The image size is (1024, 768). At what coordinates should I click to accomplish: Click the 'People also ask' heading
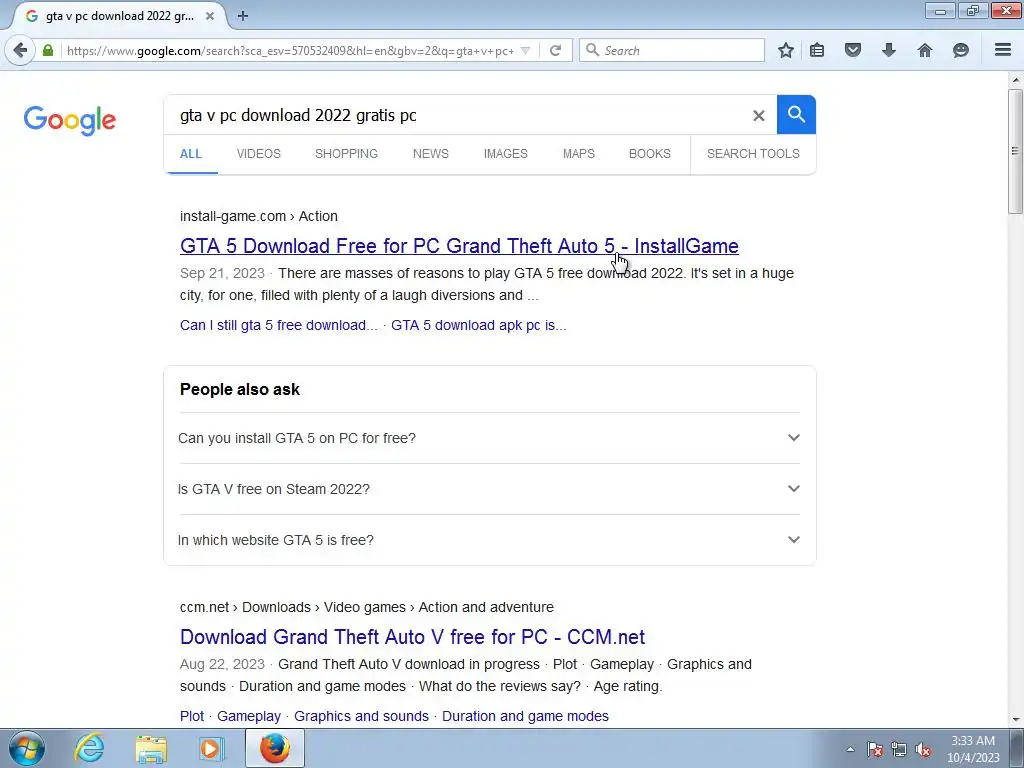coord(240,389)
